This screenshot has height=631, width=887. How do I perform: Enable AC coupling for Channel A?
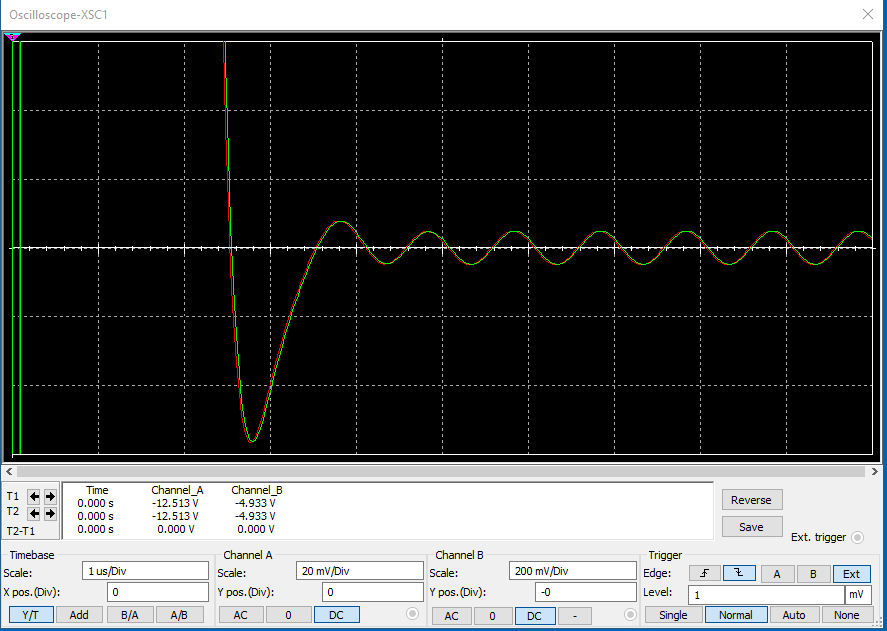[x=240, y=615]
